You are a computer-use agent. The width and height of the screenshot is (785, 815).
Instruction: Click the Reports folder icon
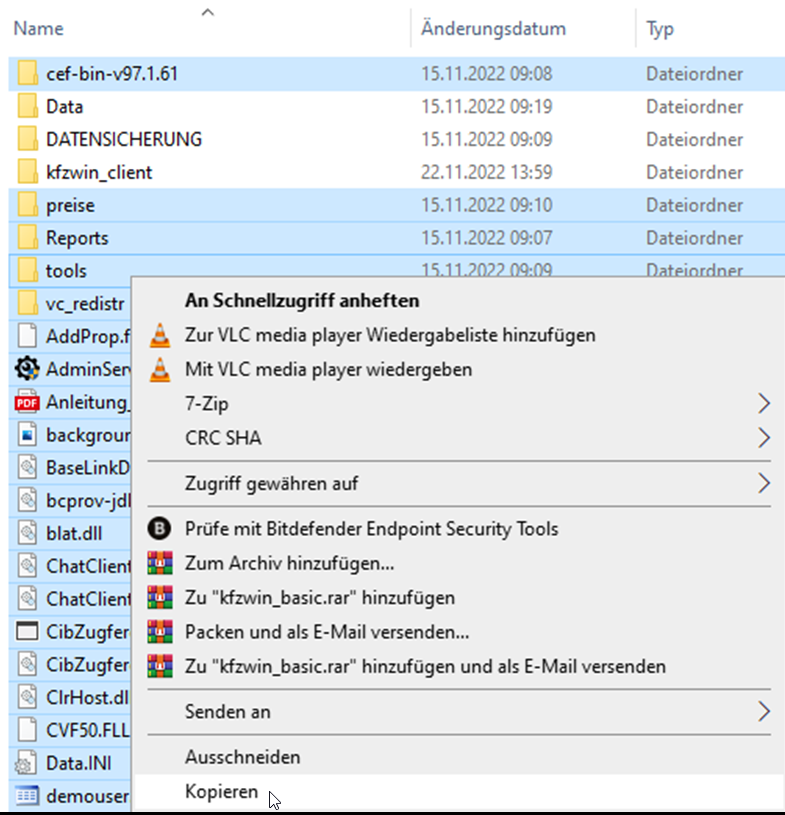pos(27,238)
